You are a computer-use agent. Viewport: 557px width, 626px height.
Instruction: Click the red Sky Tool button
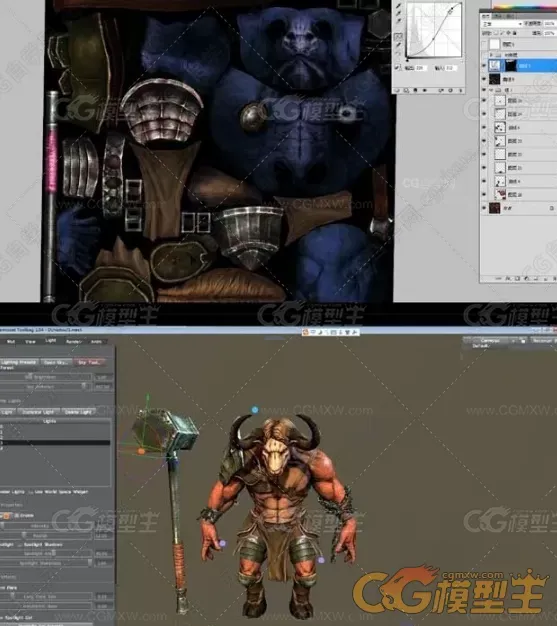tap(89, 362)
